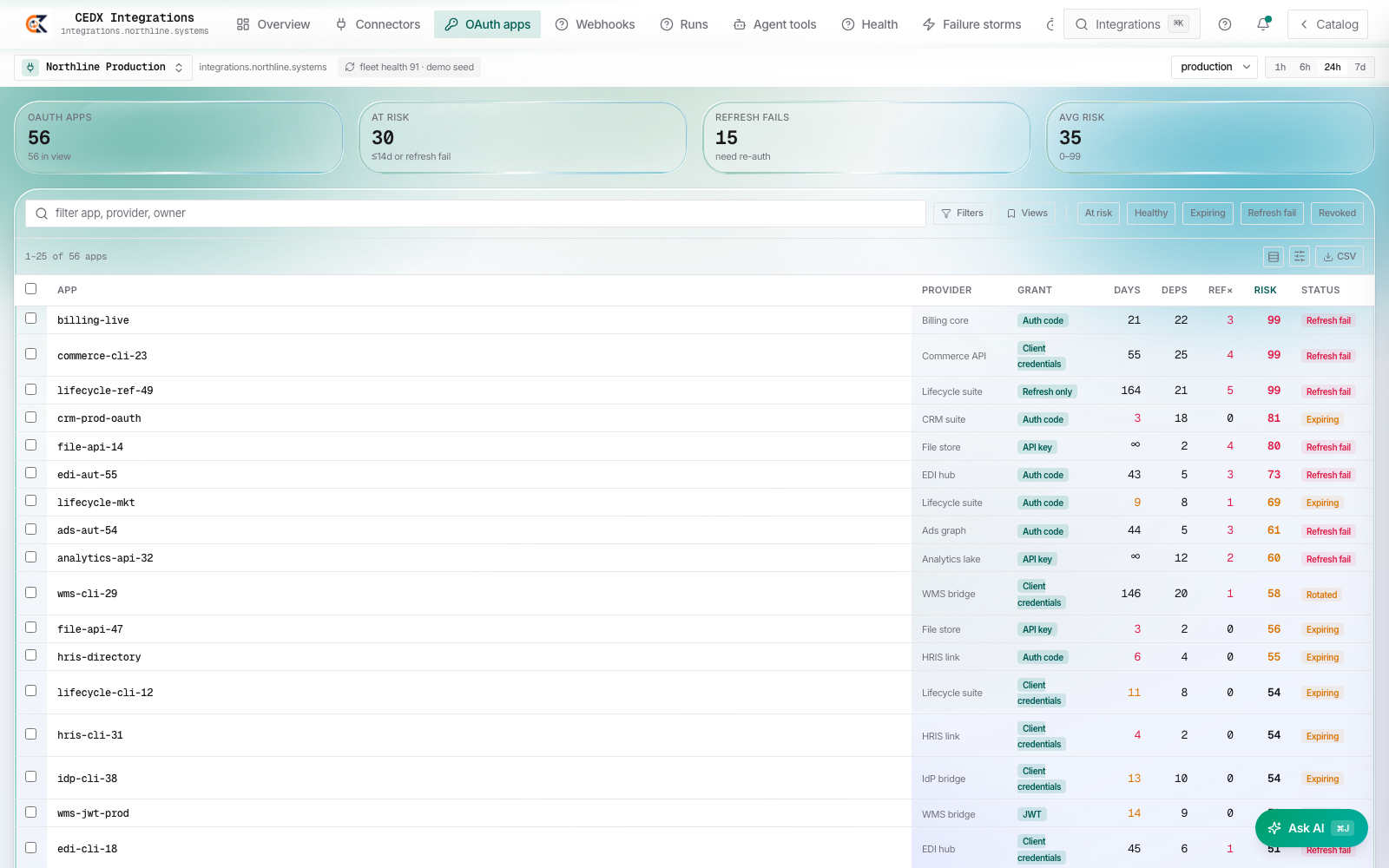The image size is (1389, 868).
Task: Click the overflow icon after Failure storms
Action: (1050, 24)
